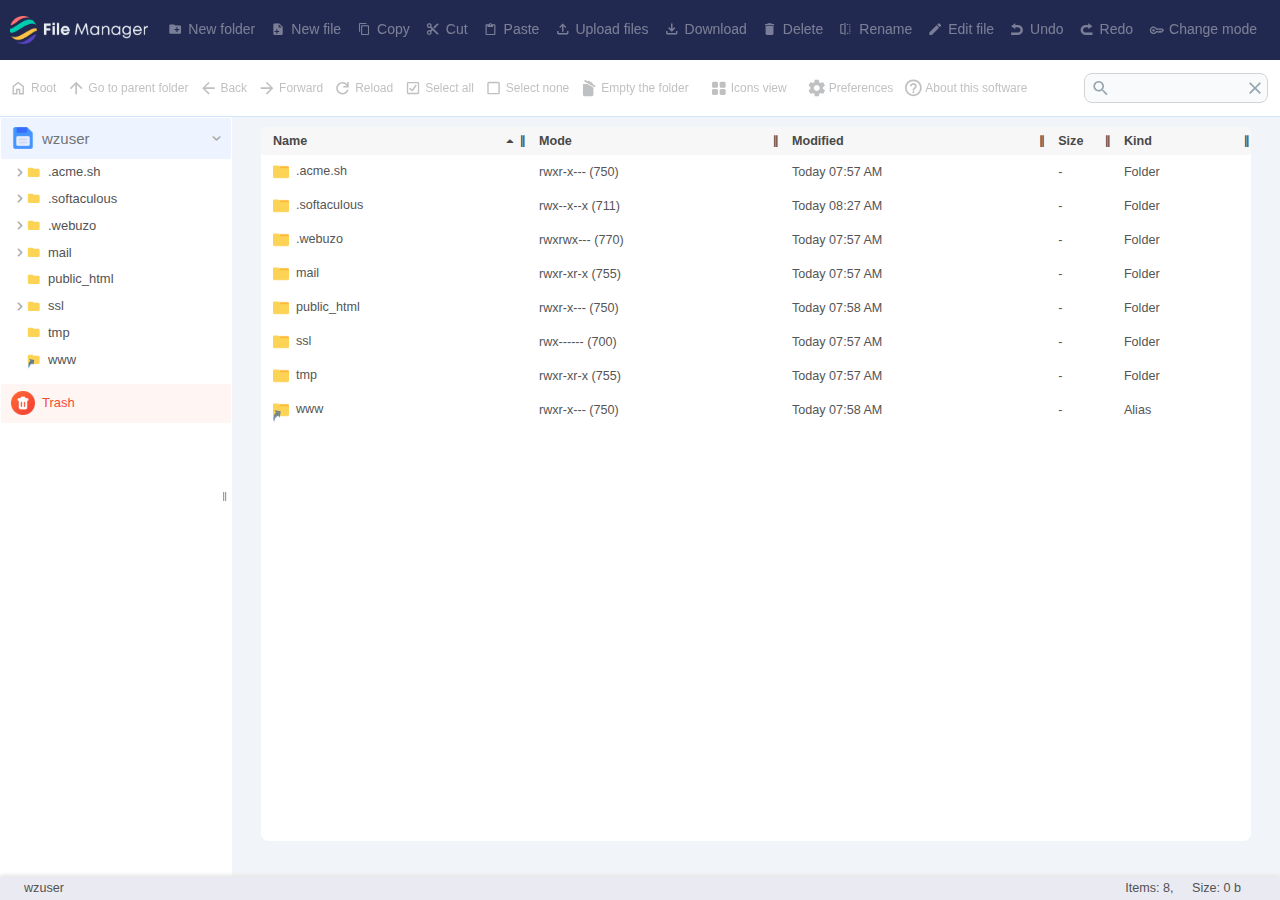1280x900 pixels.
Task: Create a New file
Action: 306,29
